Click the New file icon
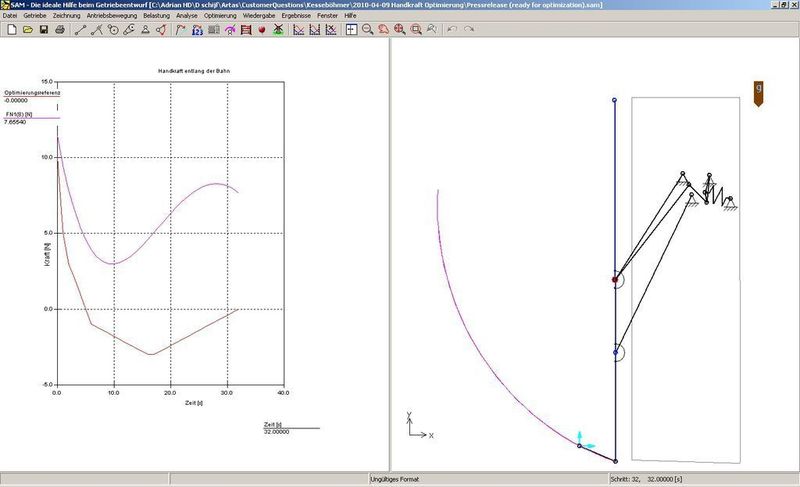The height and width of the screenshot is (487, 800). coord(10,30)
